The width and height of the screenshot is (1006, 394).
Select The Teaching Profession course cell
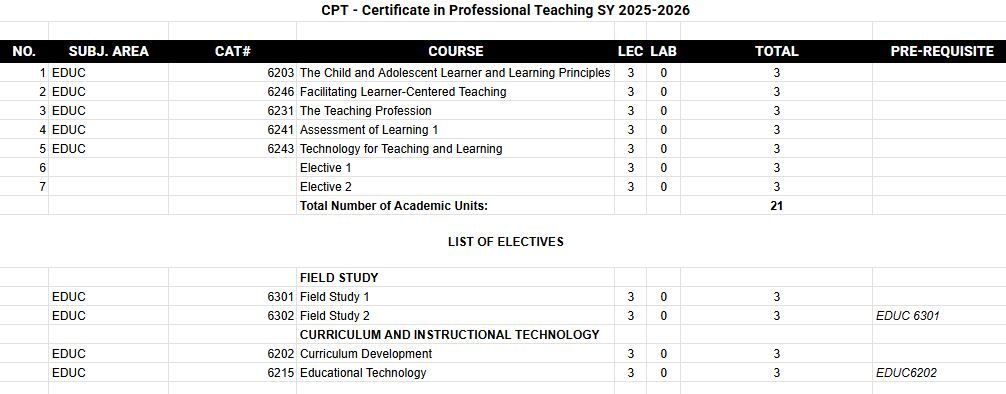456,111
